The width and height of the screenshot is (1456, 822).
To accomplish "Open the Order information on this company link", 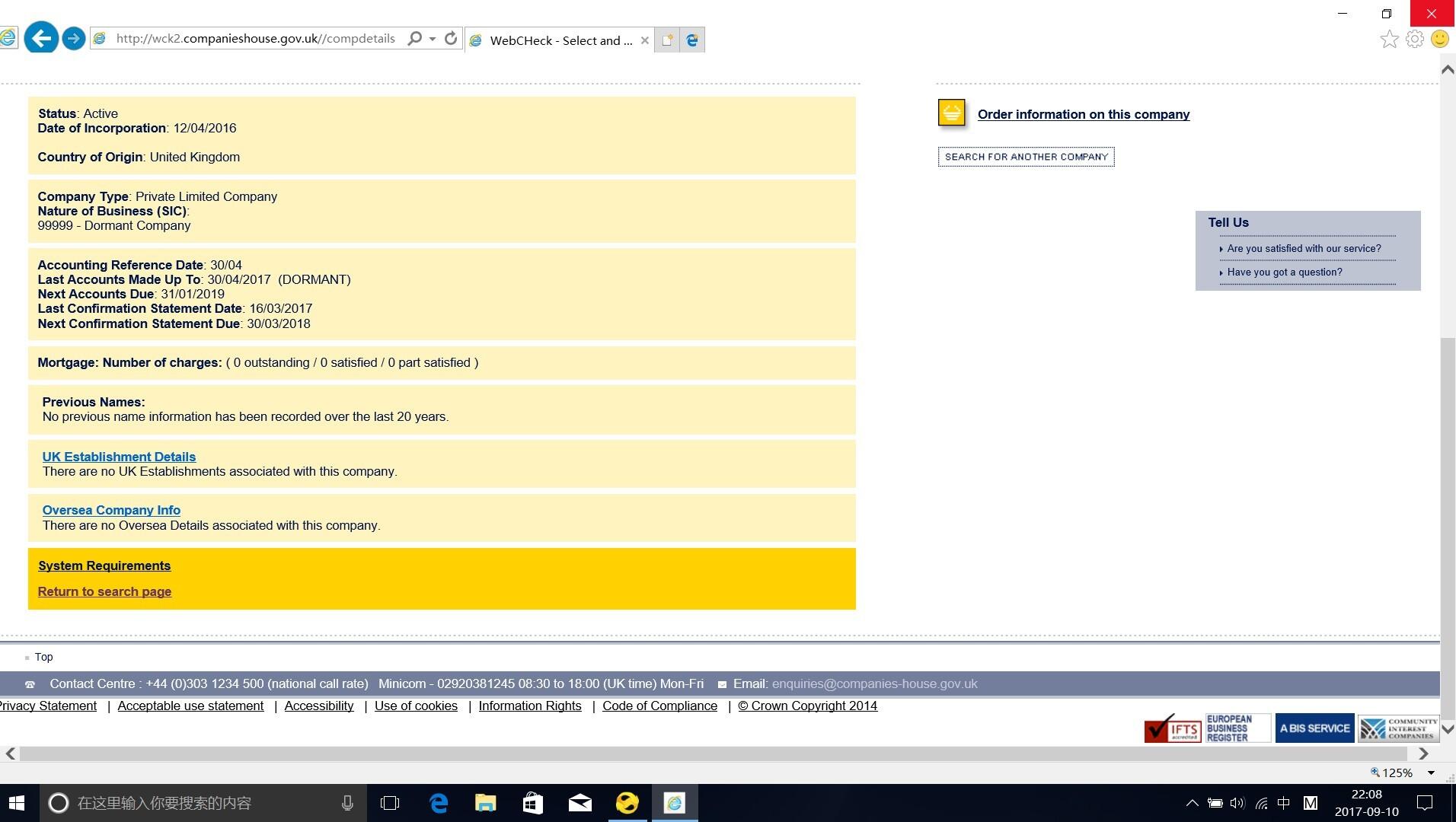I will (x=1083, y=114).
